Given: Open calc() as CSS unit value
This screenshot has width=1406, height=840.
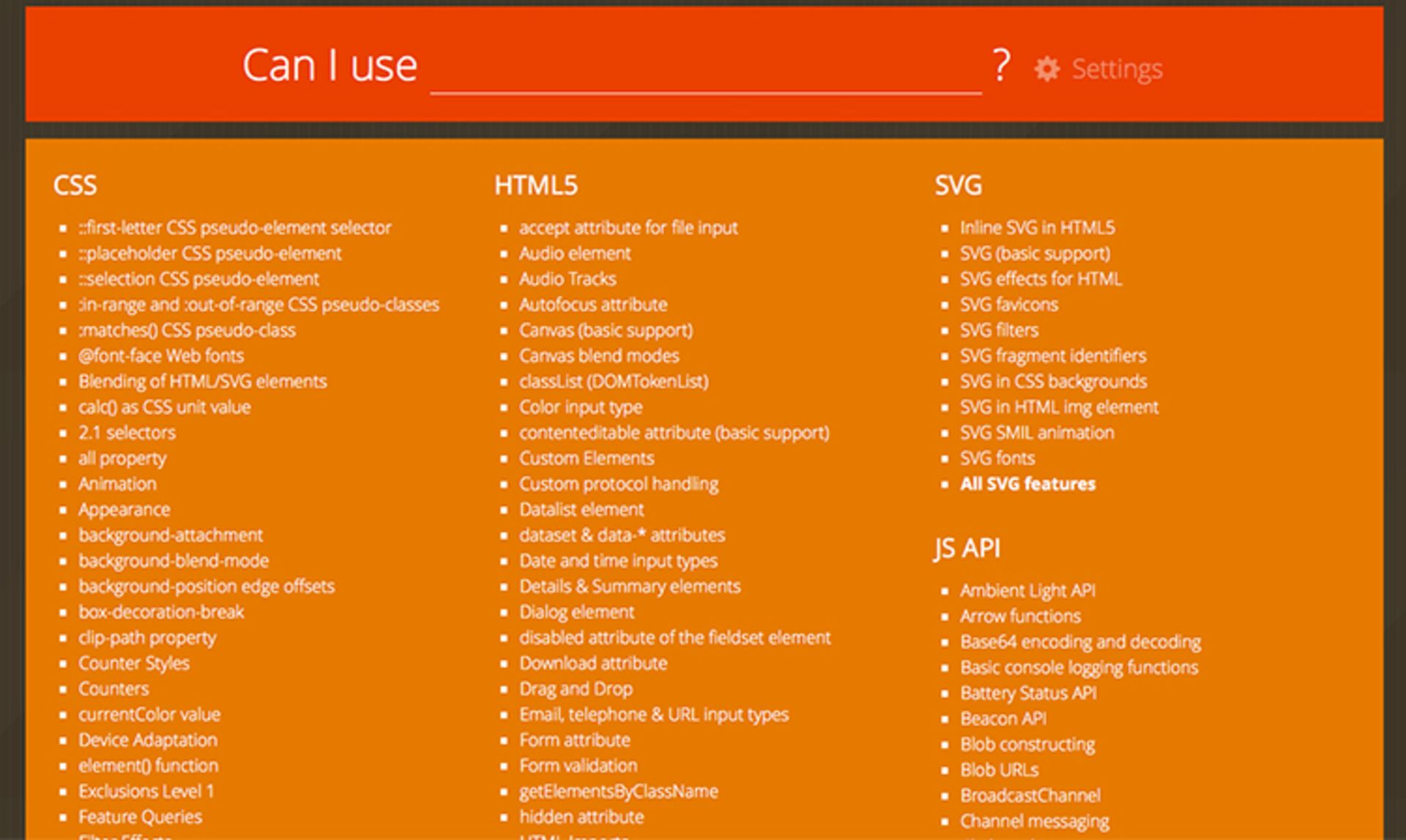Looking at the screenshot, I should point(165,407).
